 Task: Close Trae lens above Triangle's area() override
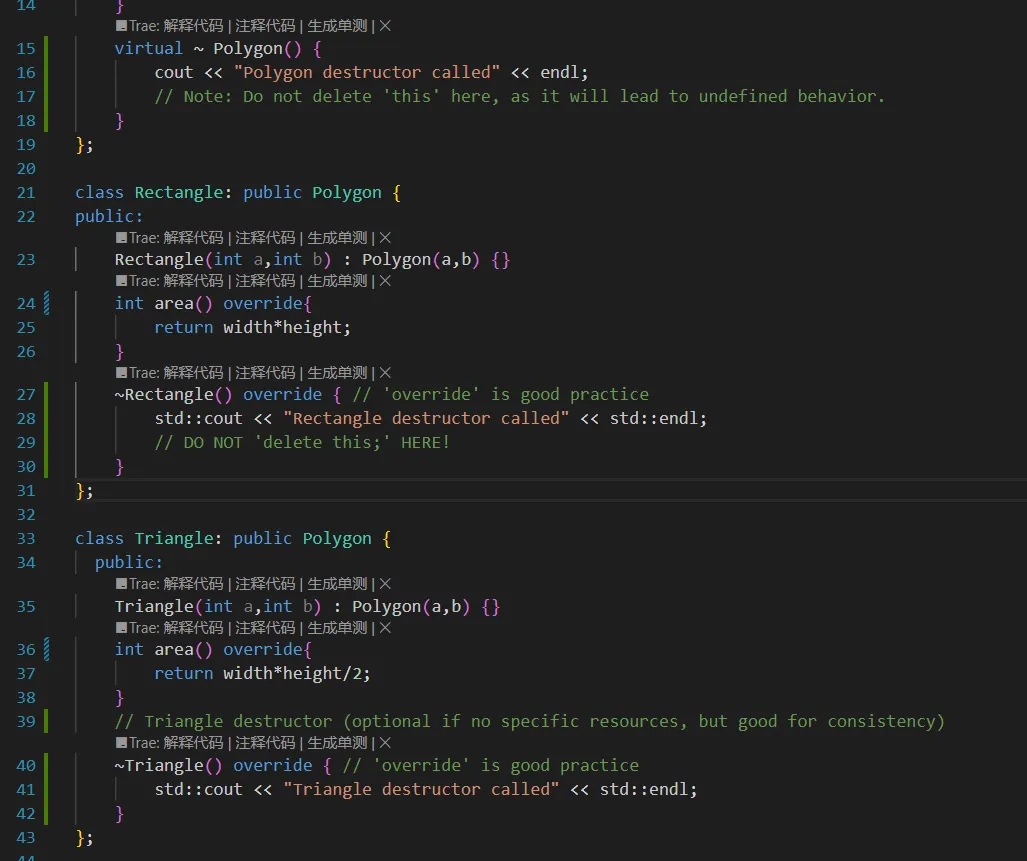pos(385,628)
